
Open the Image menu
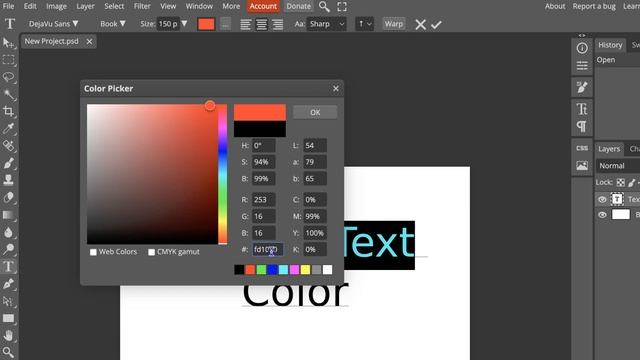[56, 6]
